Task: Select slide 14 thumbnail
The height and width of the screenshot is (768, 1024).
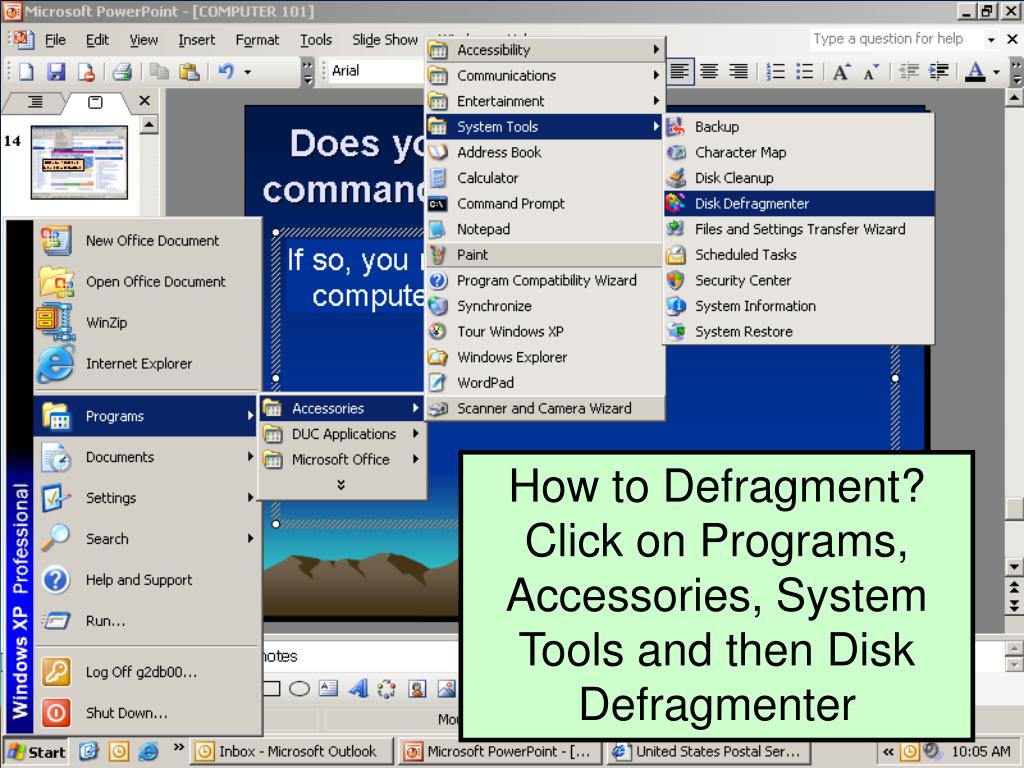Action: click(x=80, y=162)
